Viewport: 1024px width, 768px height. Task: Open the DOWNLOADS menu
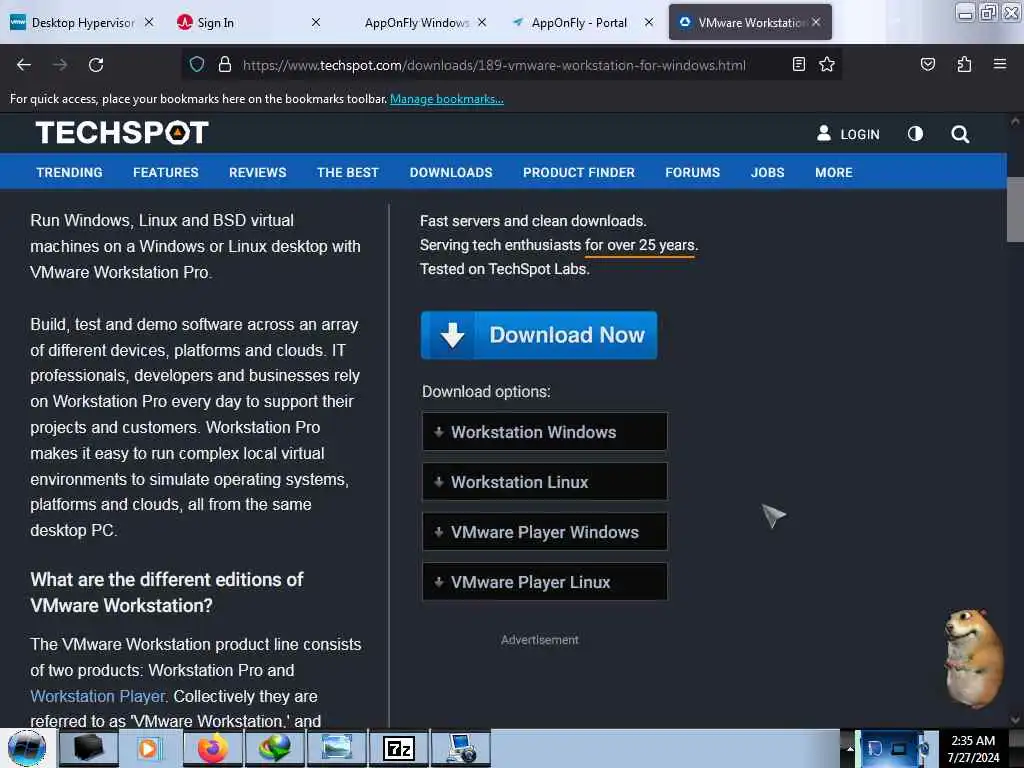pos(451,172)
